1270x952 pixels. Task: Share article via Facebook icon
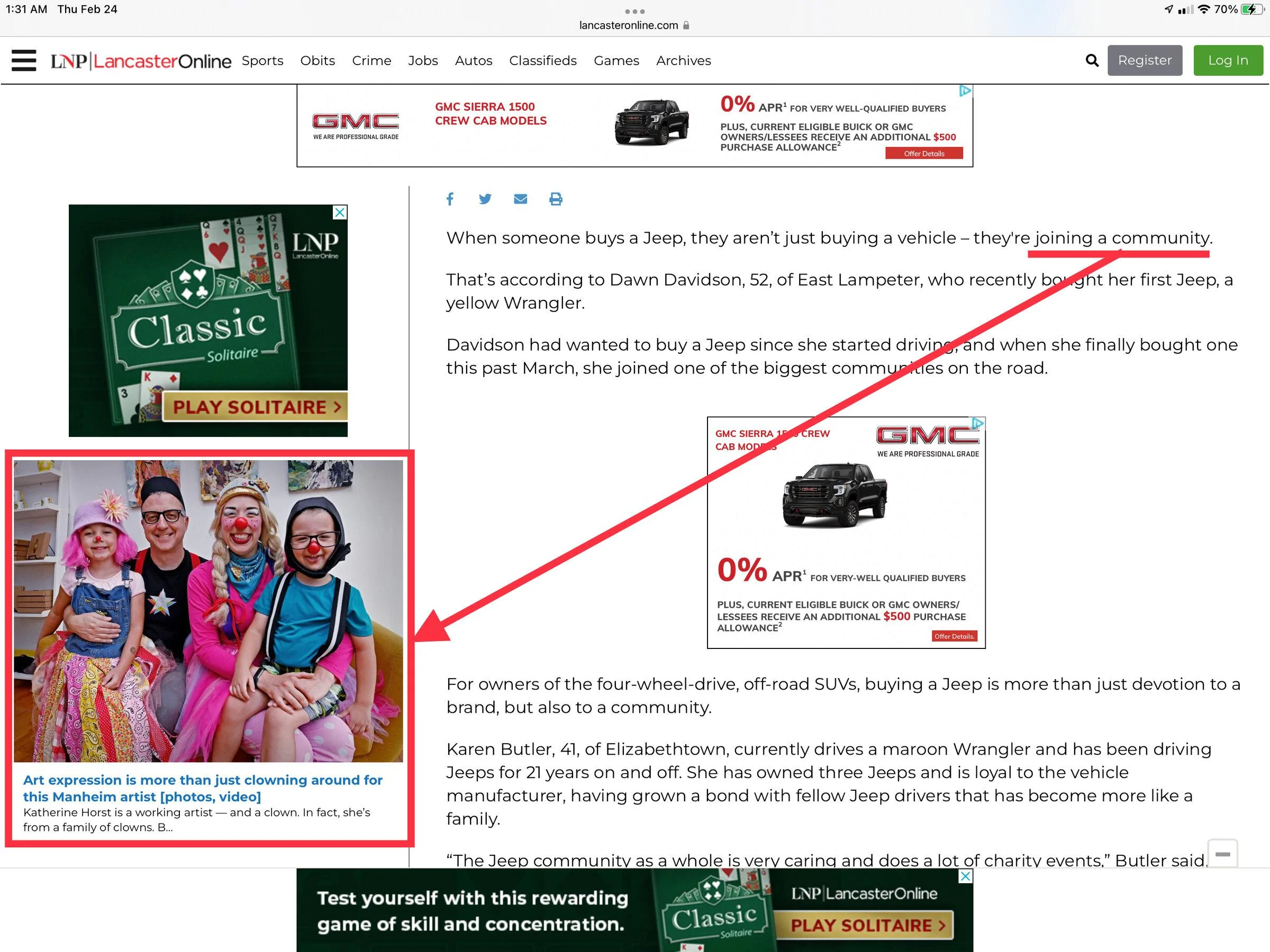pos(450,199)
